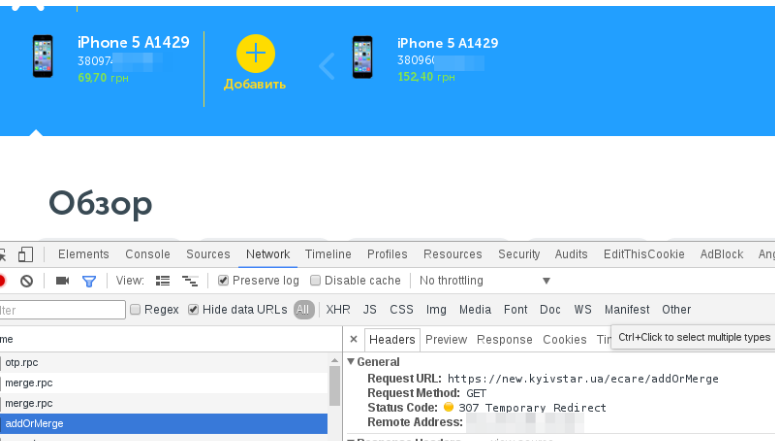Click the request list scrollbar thumb
Viewport: 775px width, 441px height.
pos(335,386)
